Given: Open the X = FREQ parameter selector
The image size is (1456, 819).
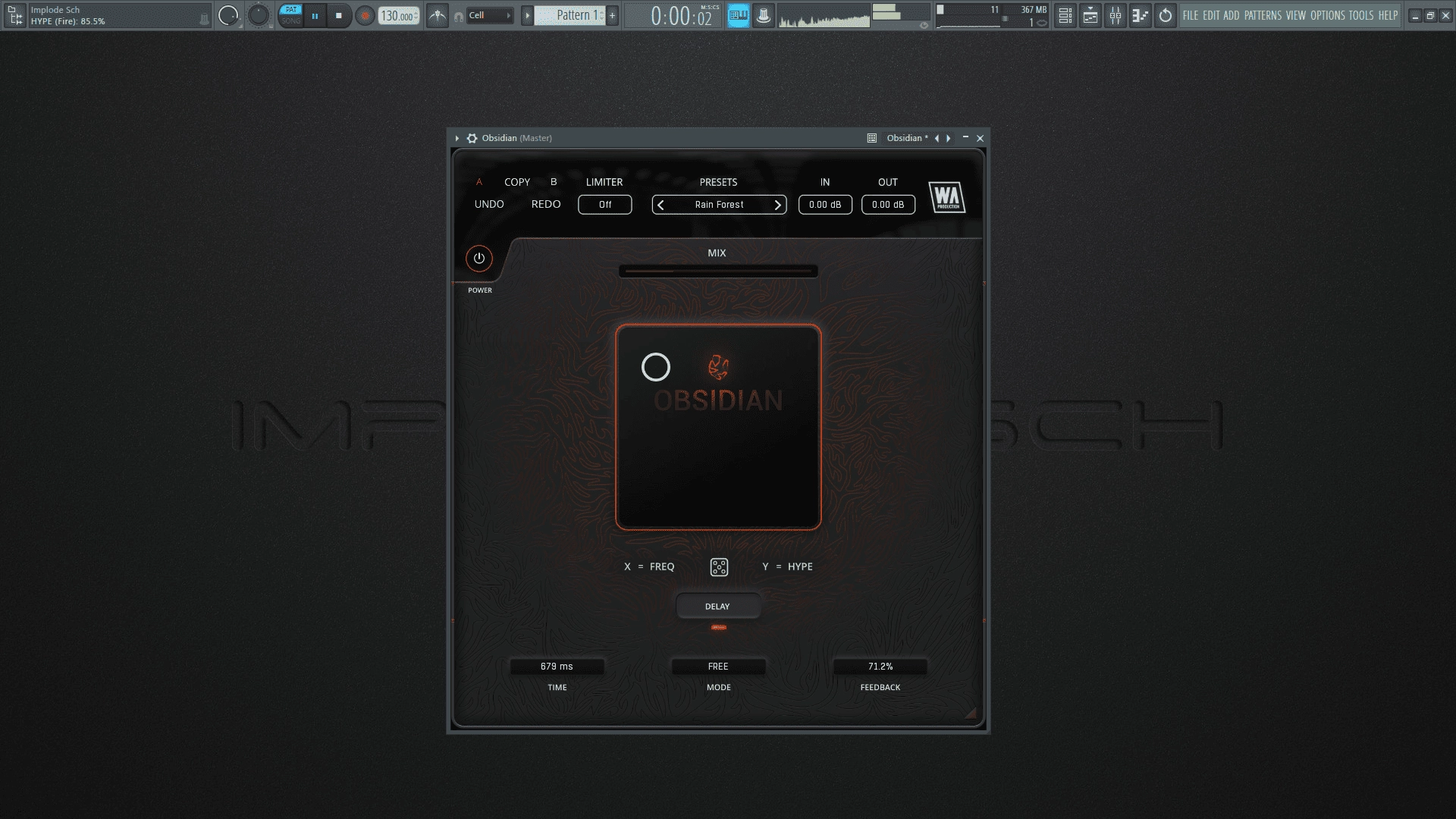Looking at the screenshot, I should point(649,566).
